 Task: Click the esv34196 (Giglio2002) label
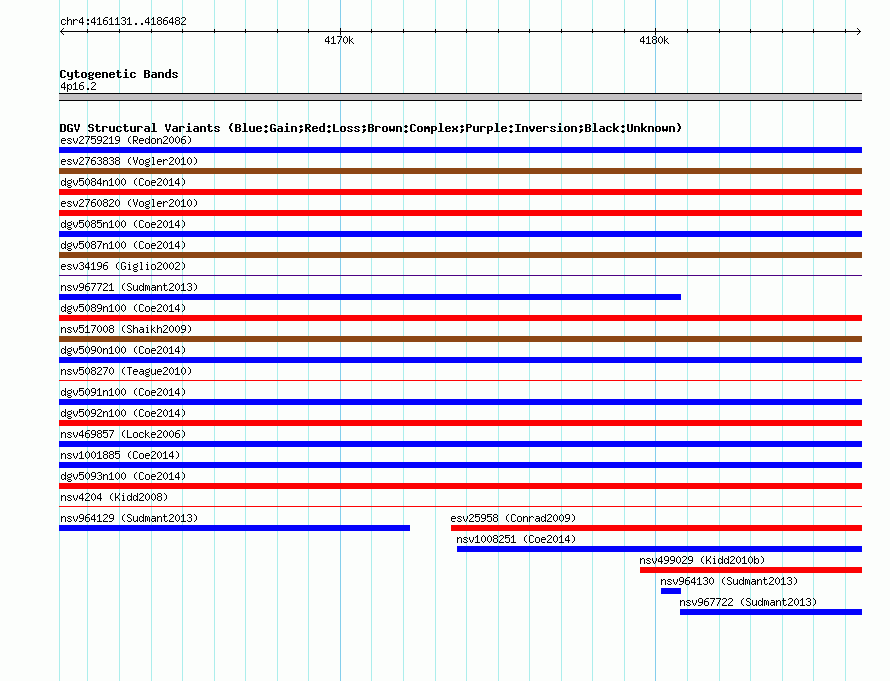tap(123, 266)
